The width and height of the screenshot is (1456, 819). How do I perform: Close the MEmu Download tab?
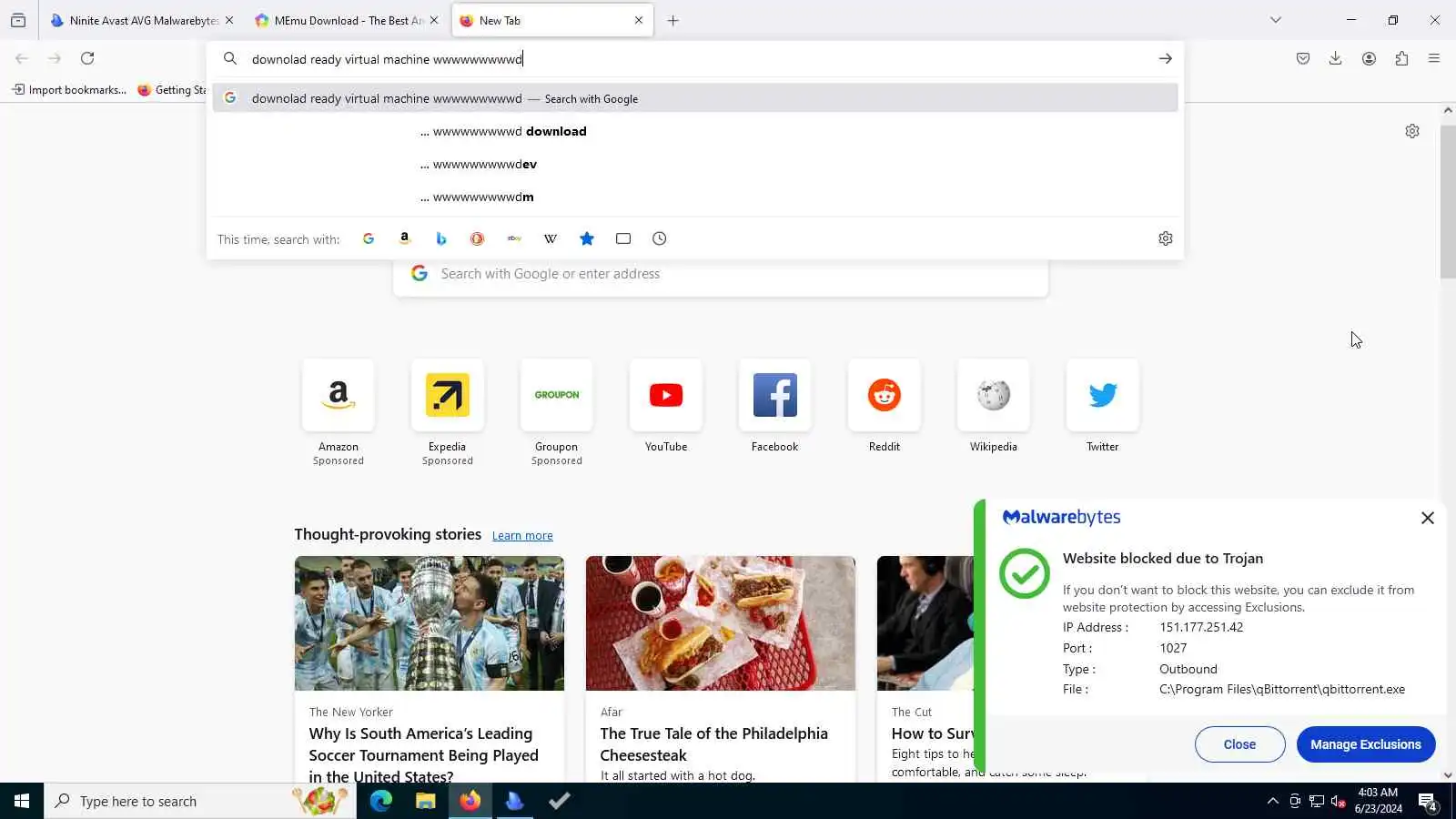pyautogui.click(x=434, y=20)
